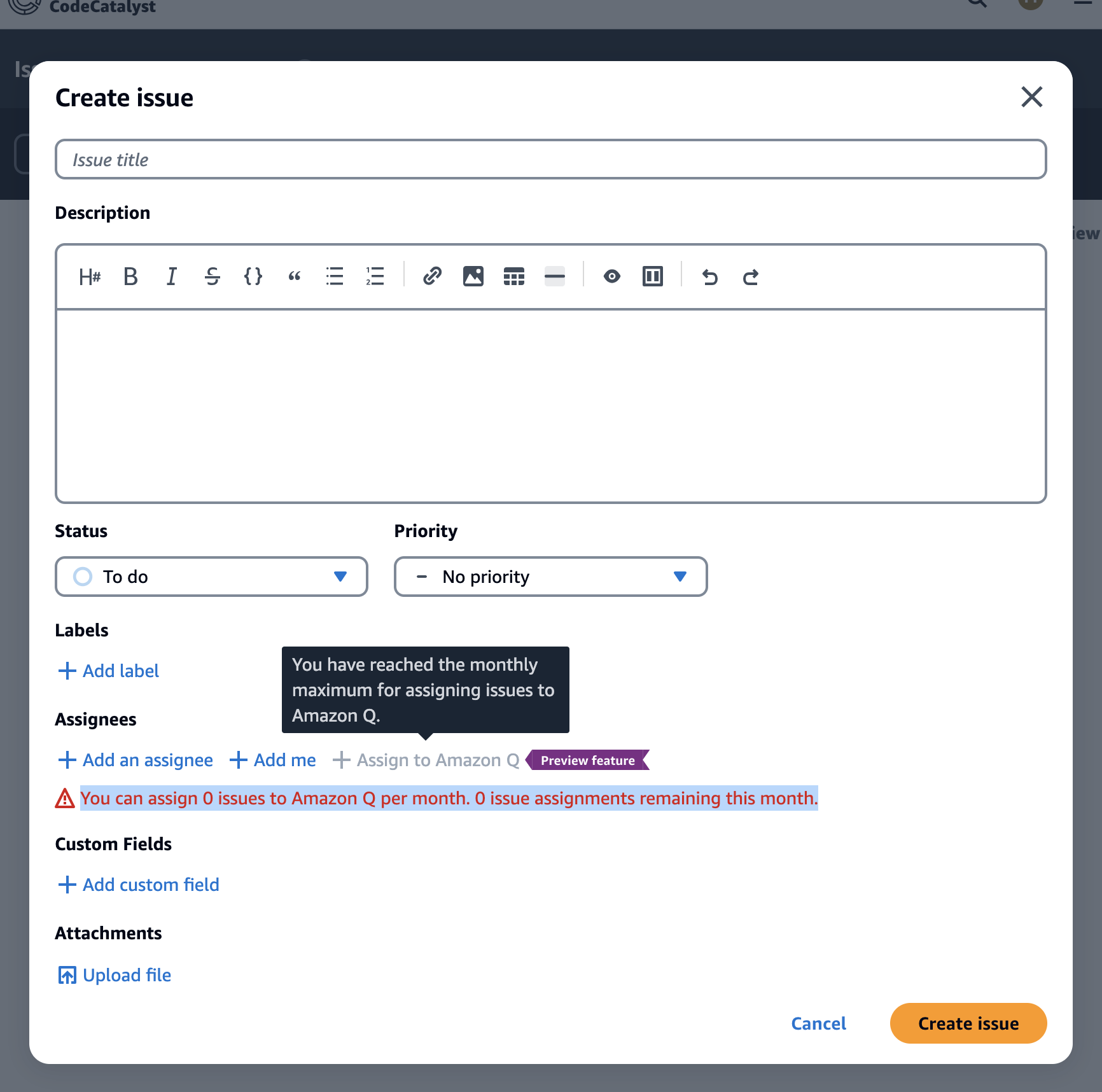1102x1092 pixels.
Task: Enable side-by-side editing view
Action: [652, 276]
